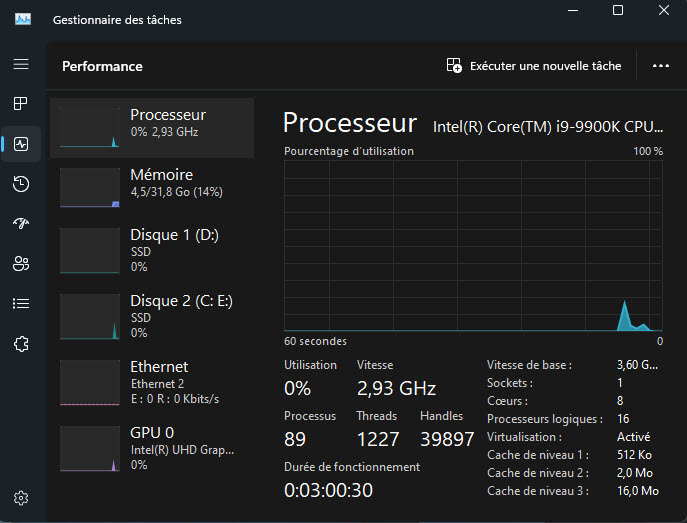Select the Processeur resource entry
This screenshot has height=523, width=687.
point(151,124)
